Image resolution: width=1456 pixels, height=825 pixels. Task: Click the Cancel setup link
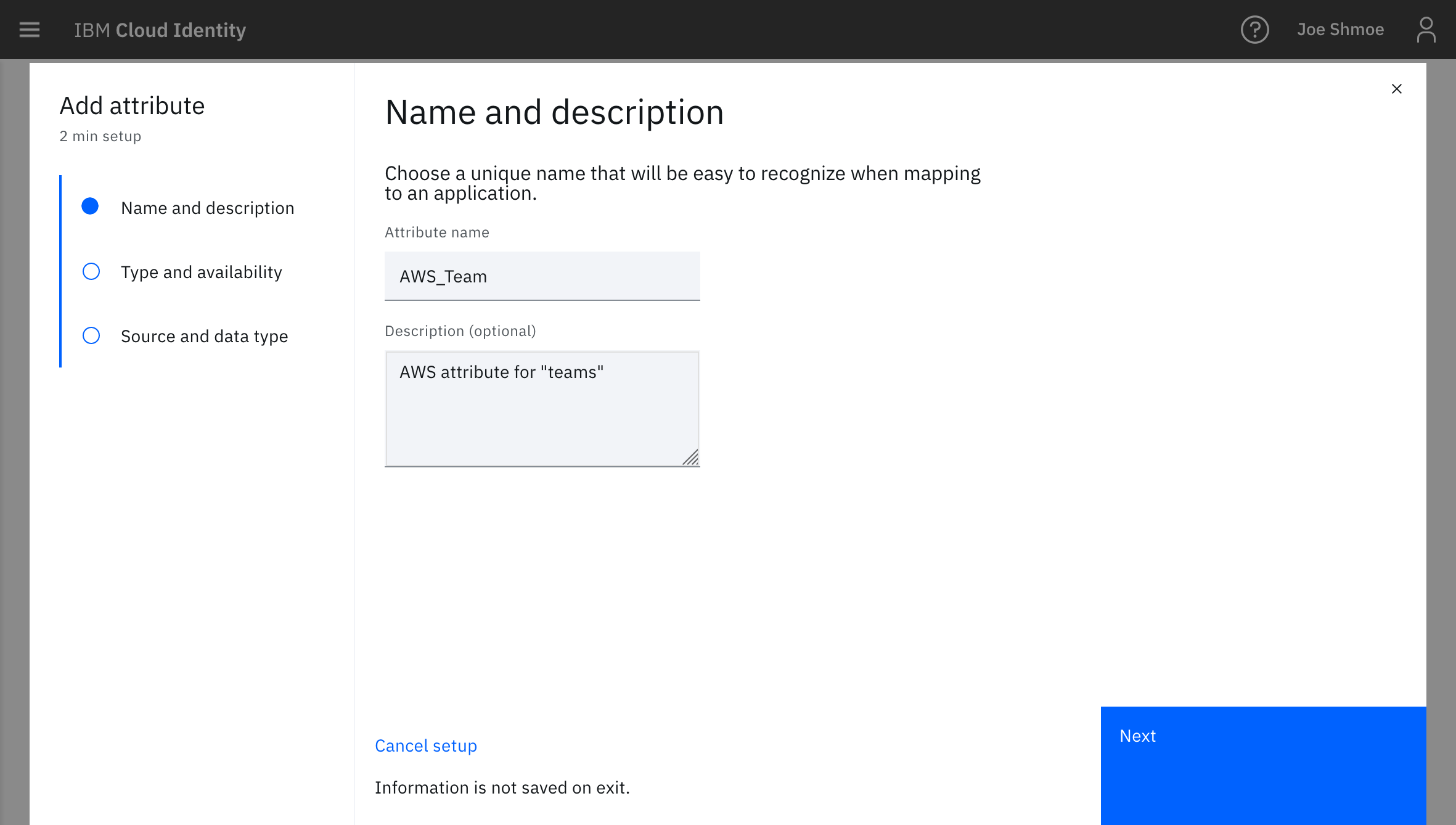426,745
